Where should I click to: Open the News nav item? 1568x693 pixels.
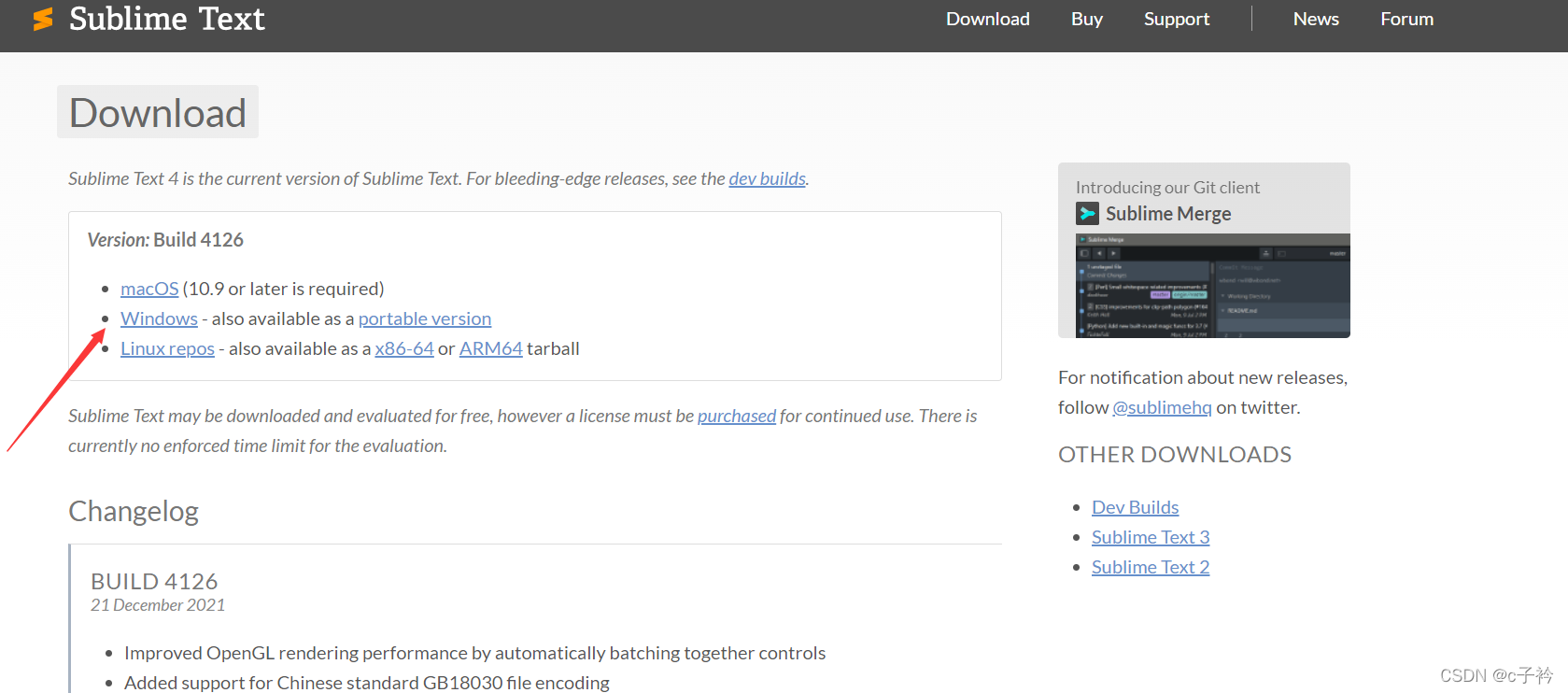click(x=1316, y=19)
